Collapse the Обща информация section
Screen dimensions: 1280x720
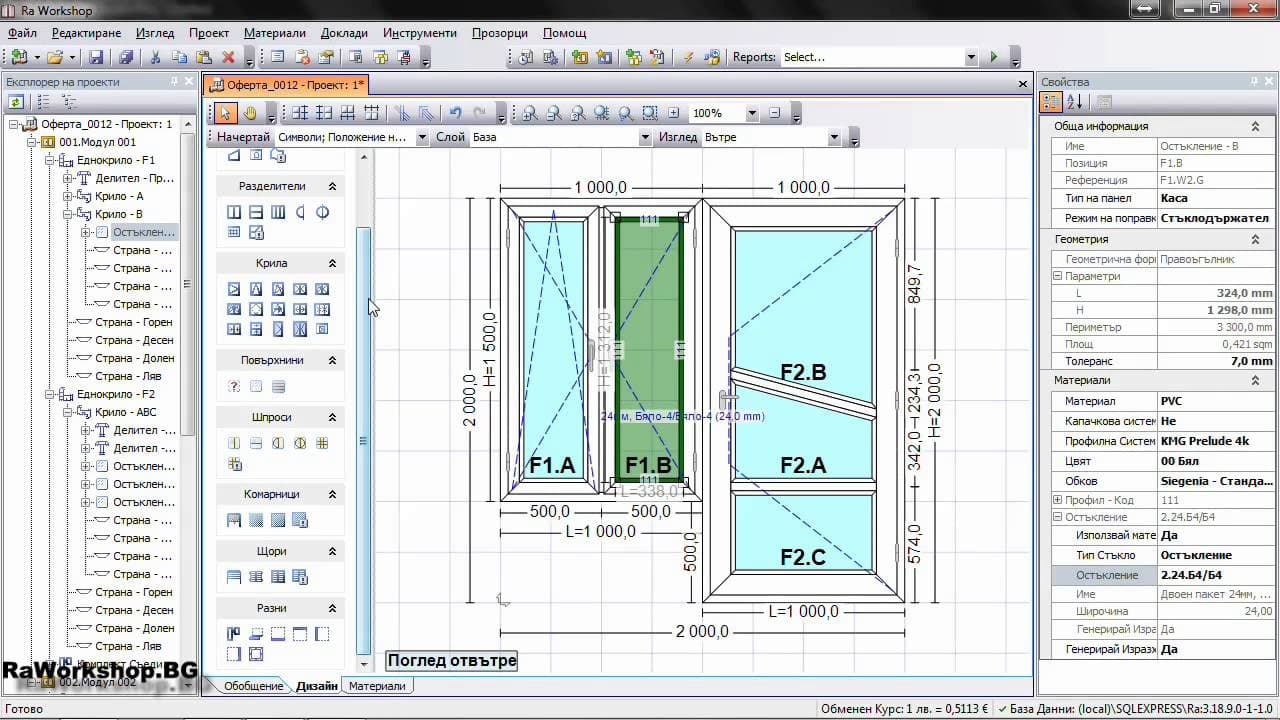1255,126
